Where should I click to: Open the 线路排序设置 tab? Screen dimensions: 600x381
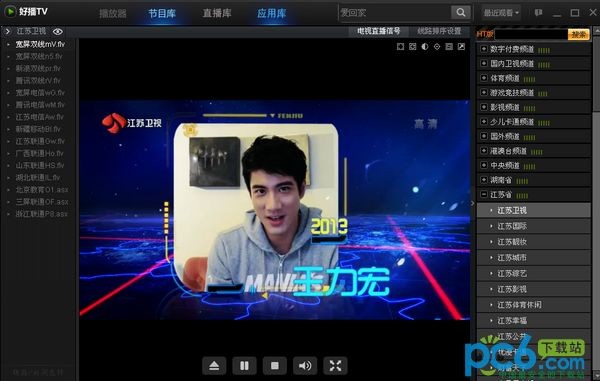point(439,31)
